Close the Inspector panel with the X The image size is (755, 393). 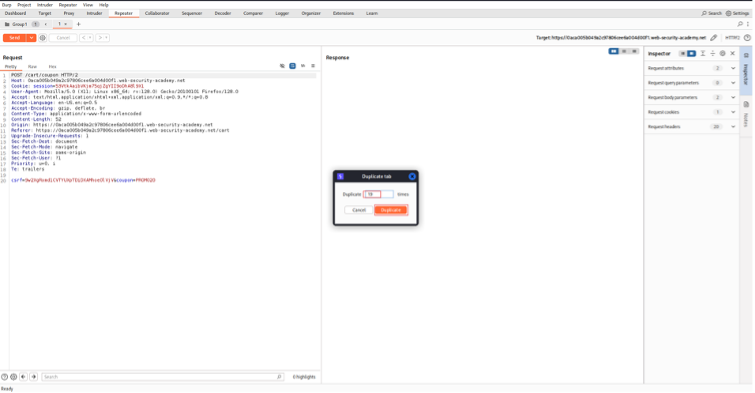732,53
